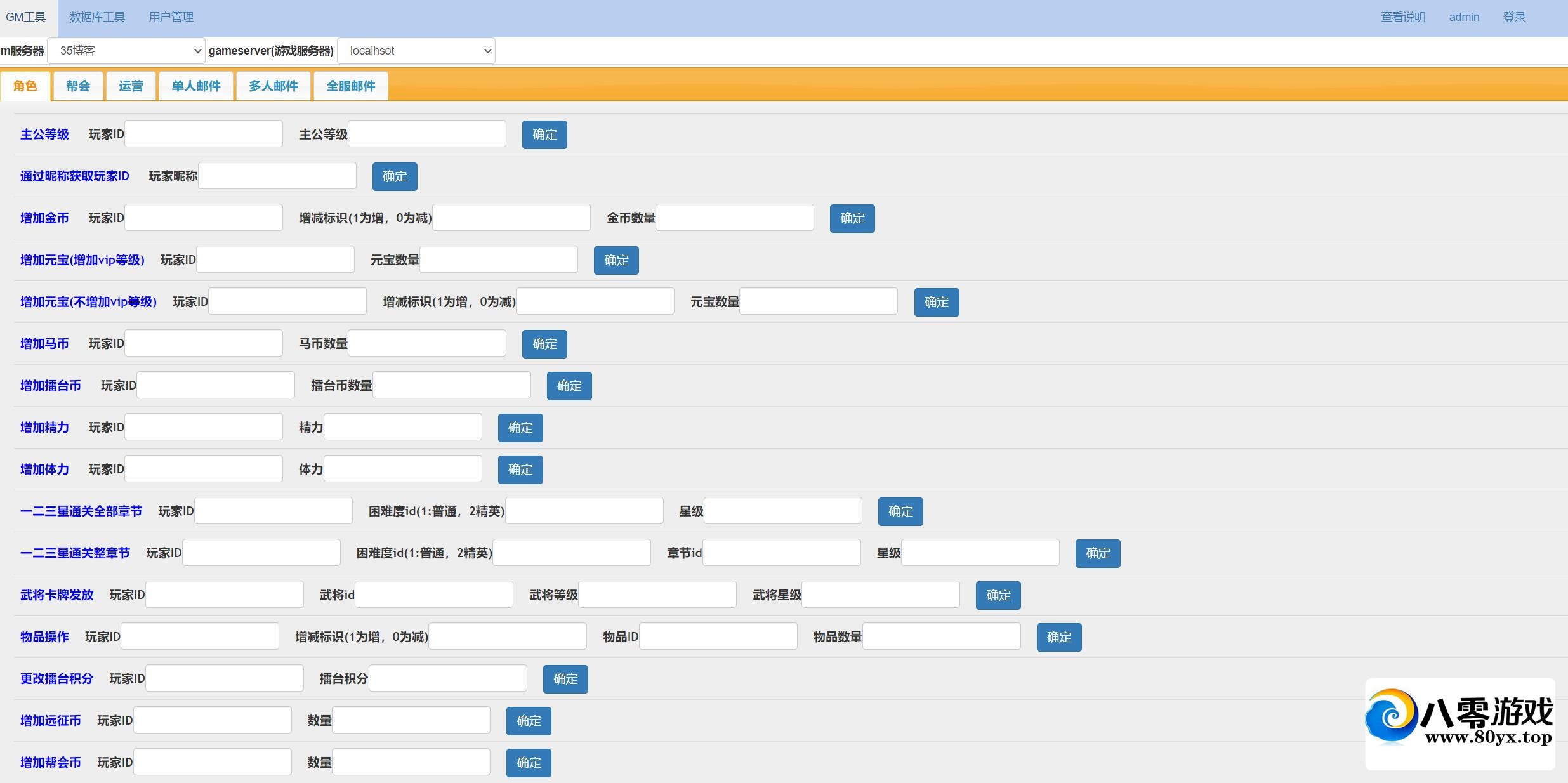The width and height of the screenshot is (1568, 783).
Task: Open the 数据库工具 top menu
Action: tap(97, 17)
